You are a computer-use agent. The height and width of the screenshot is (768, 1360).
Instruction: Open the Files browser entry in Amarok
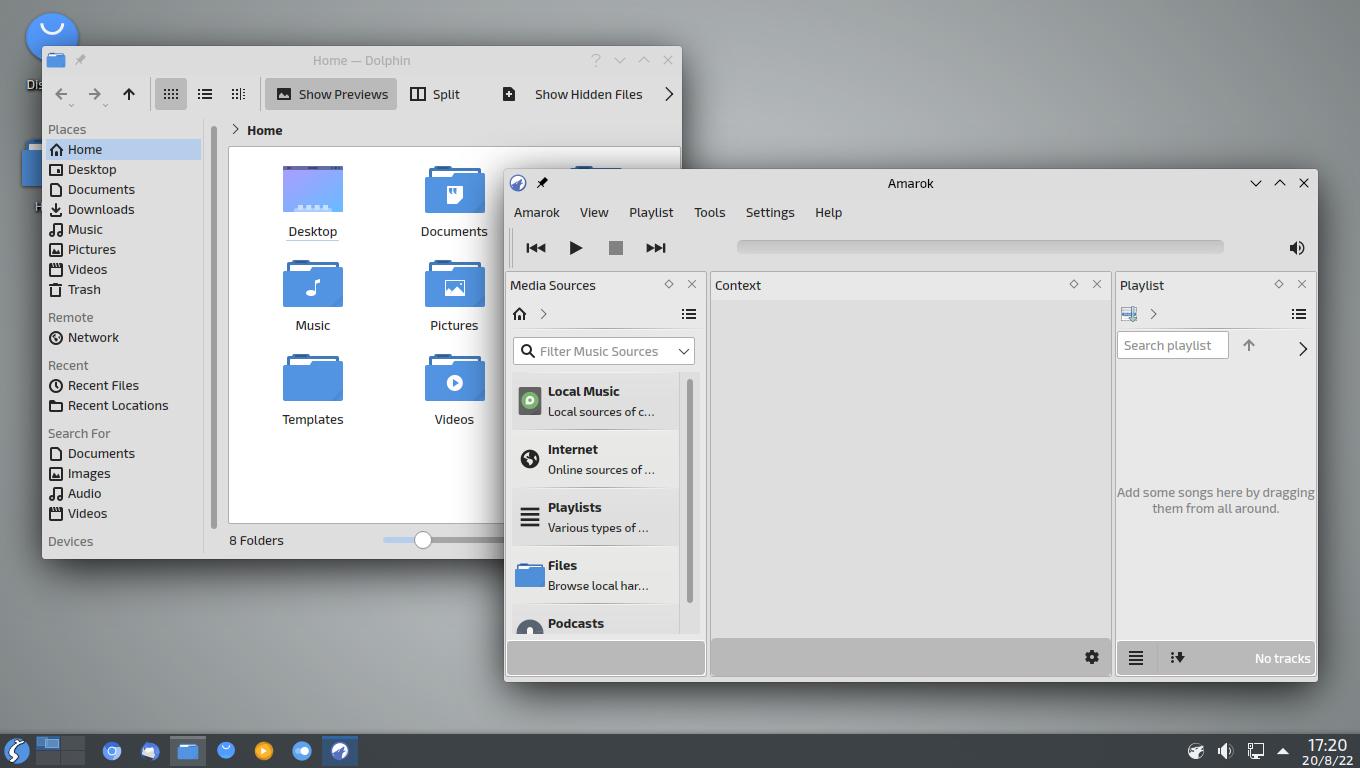click(x=596, y=575)
